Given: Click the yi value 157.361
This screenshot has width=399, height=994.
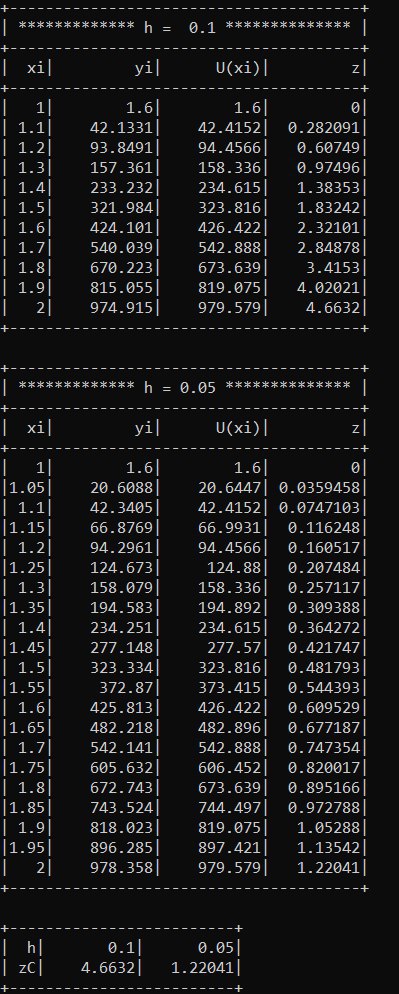Looking at the screenshot, I should click(x=122, y=168).
